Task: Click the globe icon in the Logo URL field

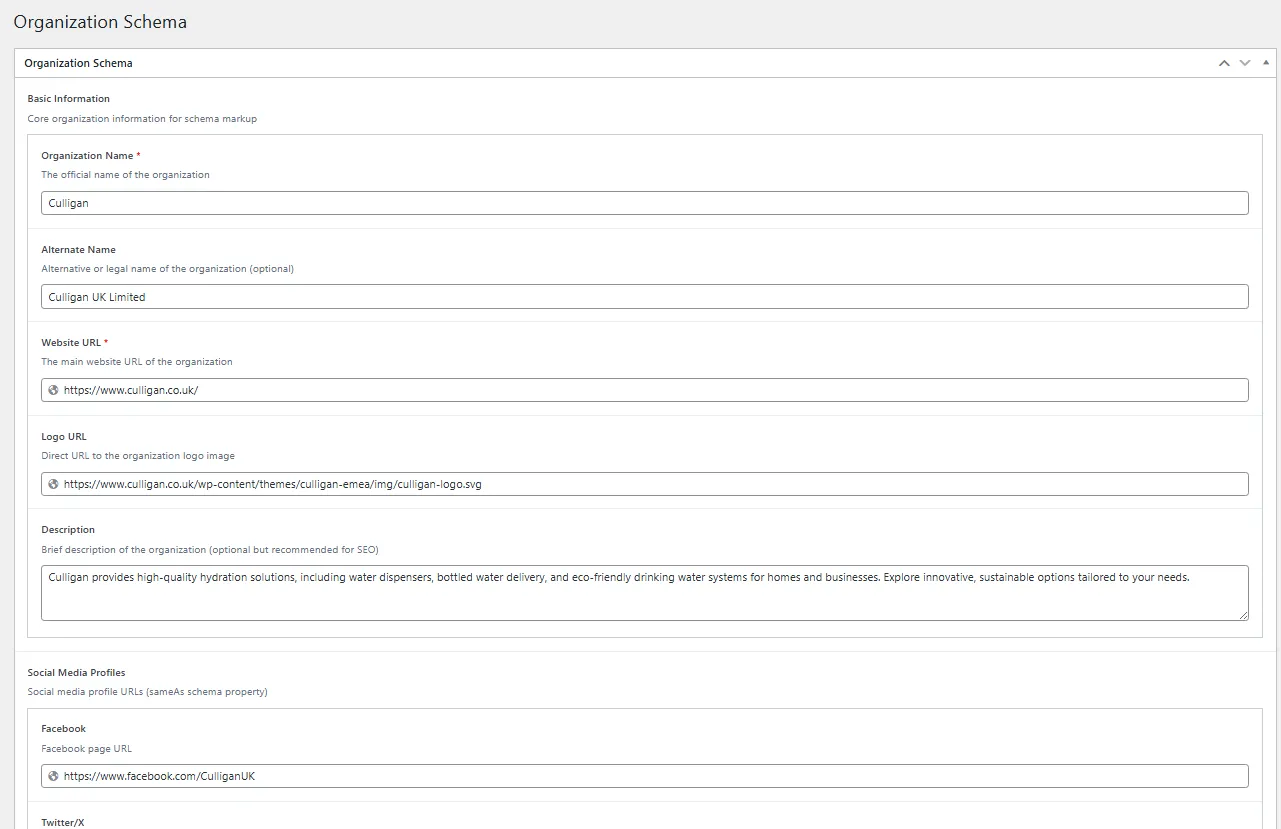Action: (x=53, y=484)
